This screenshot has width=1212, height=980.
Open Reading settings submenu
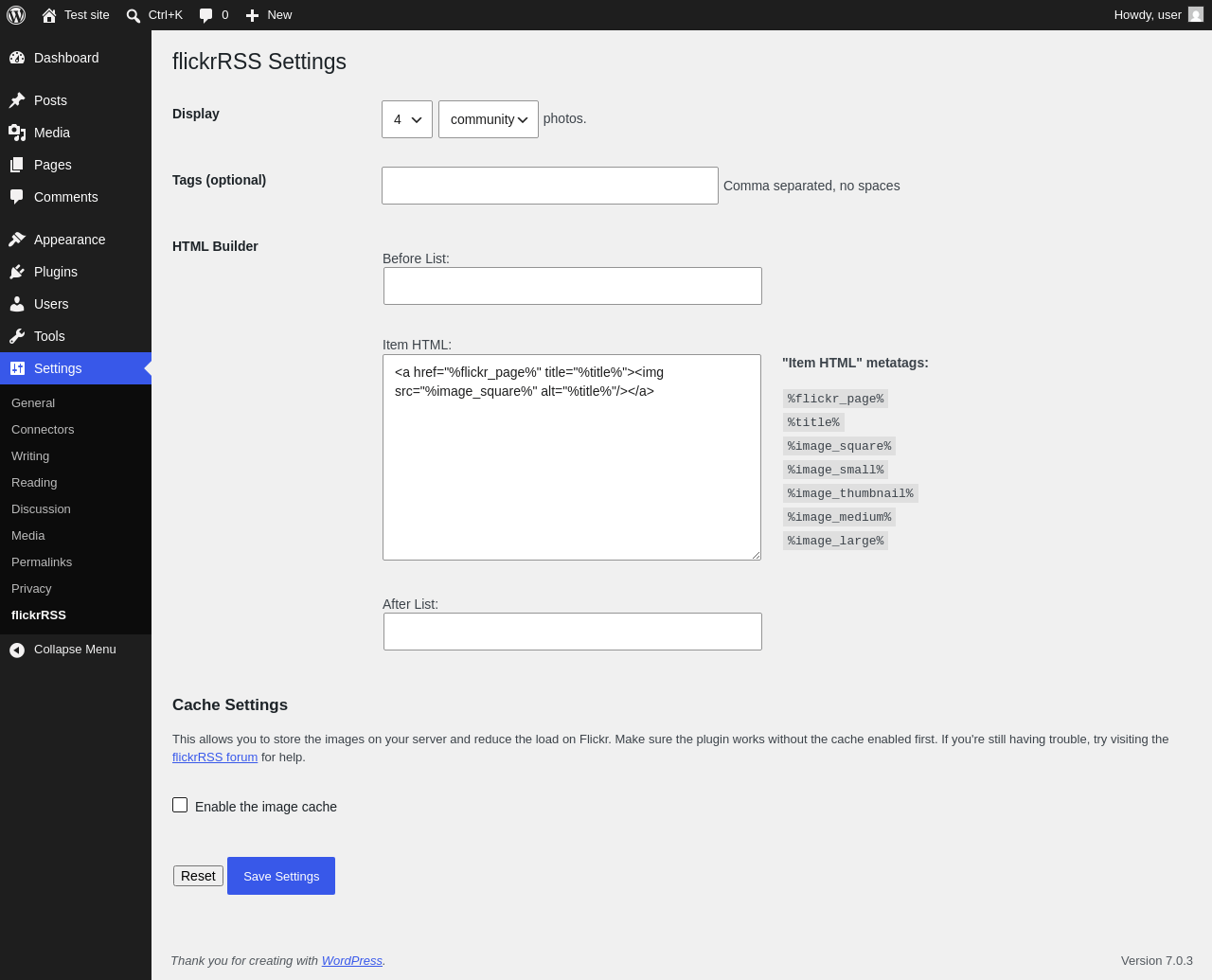34,483
